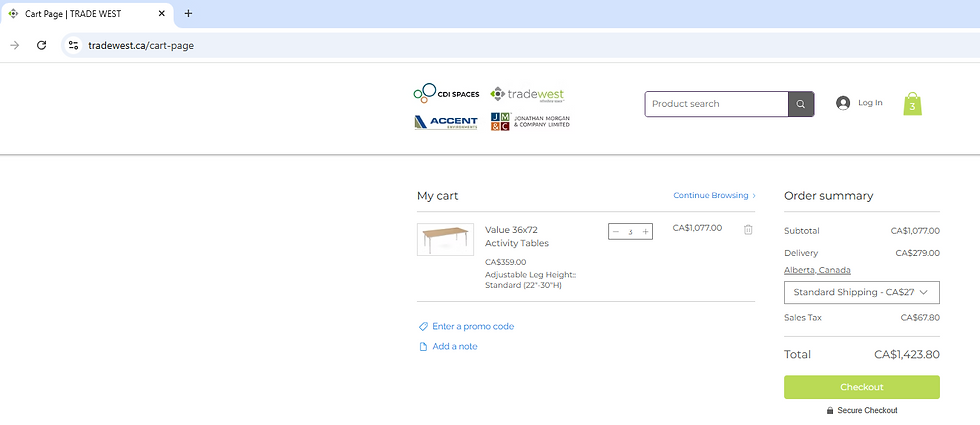This screenshot has width=980, height=425.
Task: Click Continue Browsing link
Action: pos(714,196)
